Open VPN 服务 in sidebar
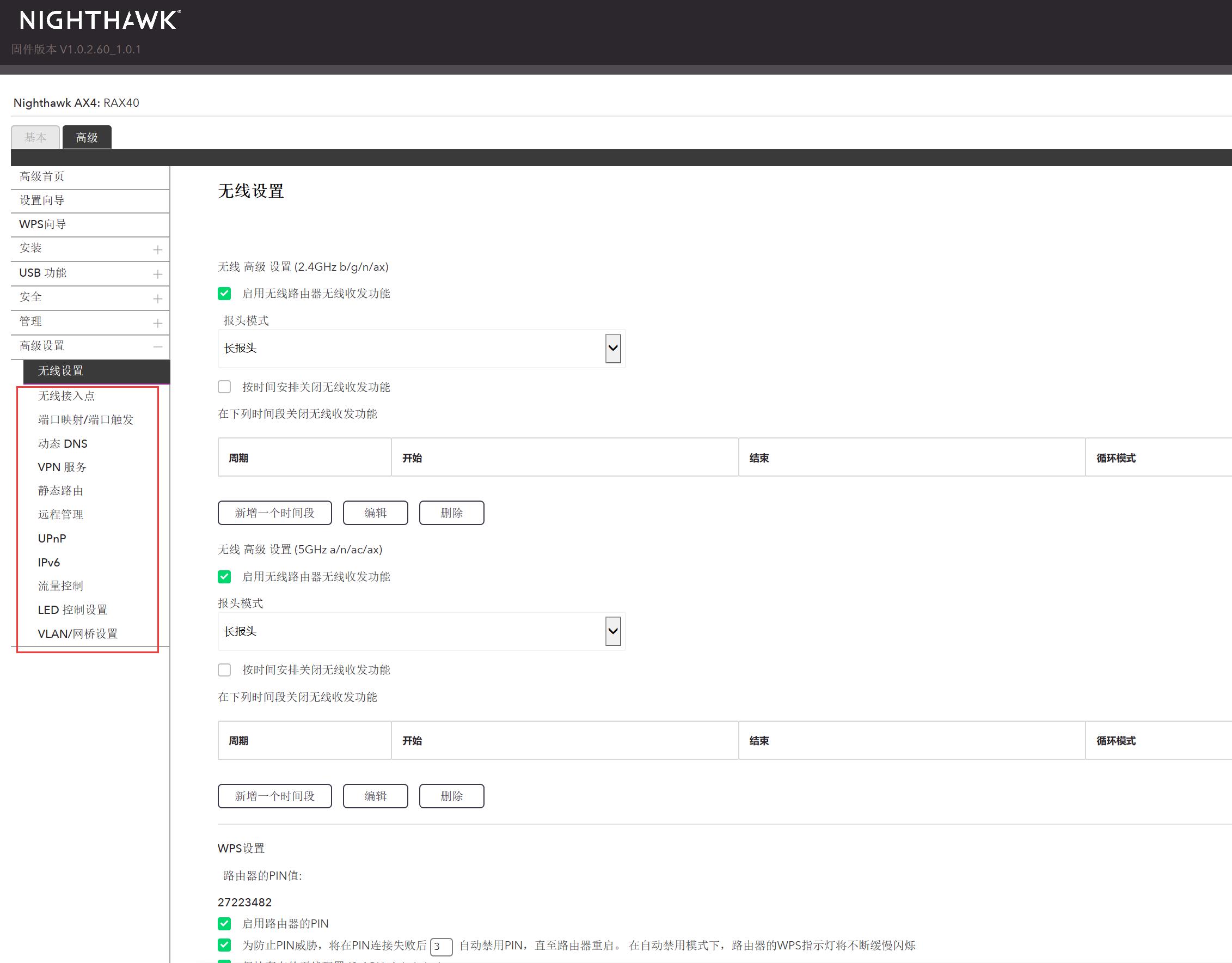 (62, 467)
